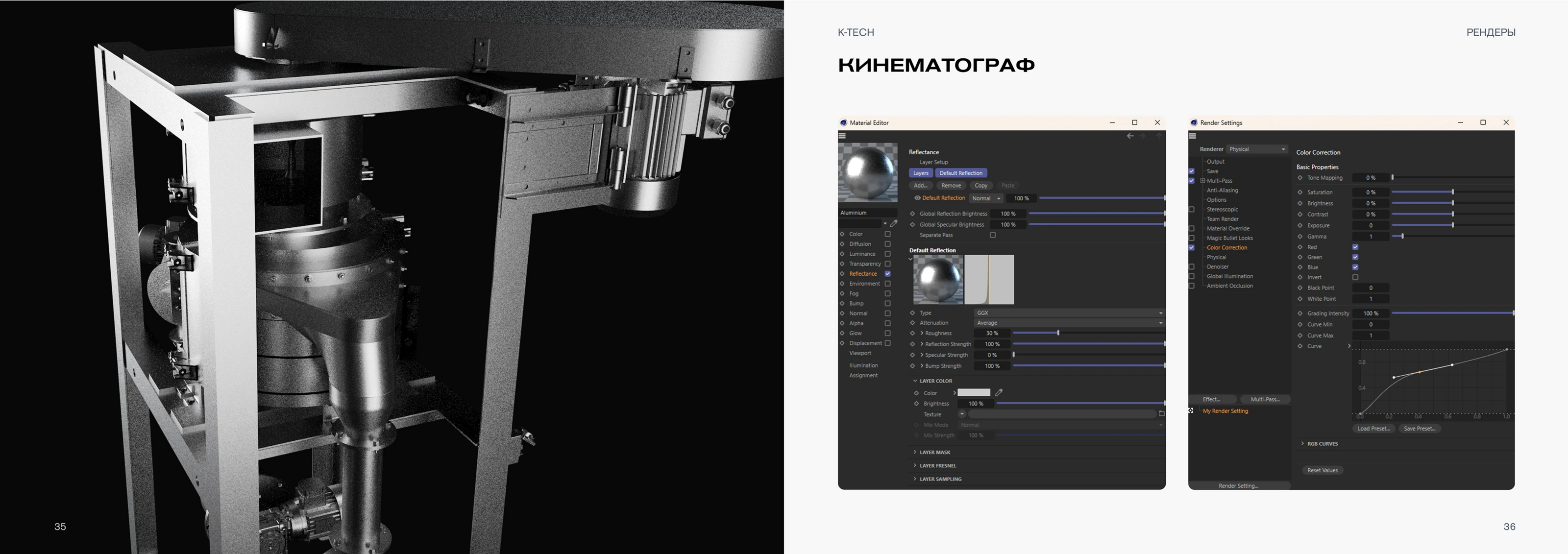This screenshot has width=1568, height=554.
Task: Open Render Settings hamburger menu
Action: click(x=1193, y=136)
